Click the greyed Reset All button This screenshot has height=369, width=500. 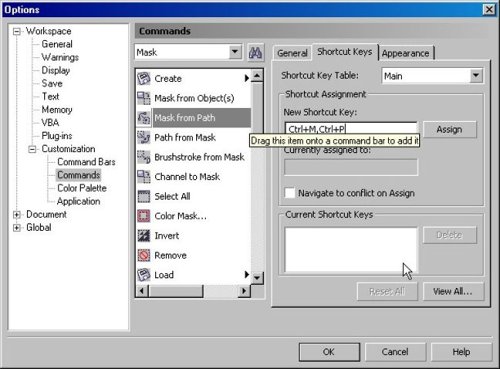387,291
